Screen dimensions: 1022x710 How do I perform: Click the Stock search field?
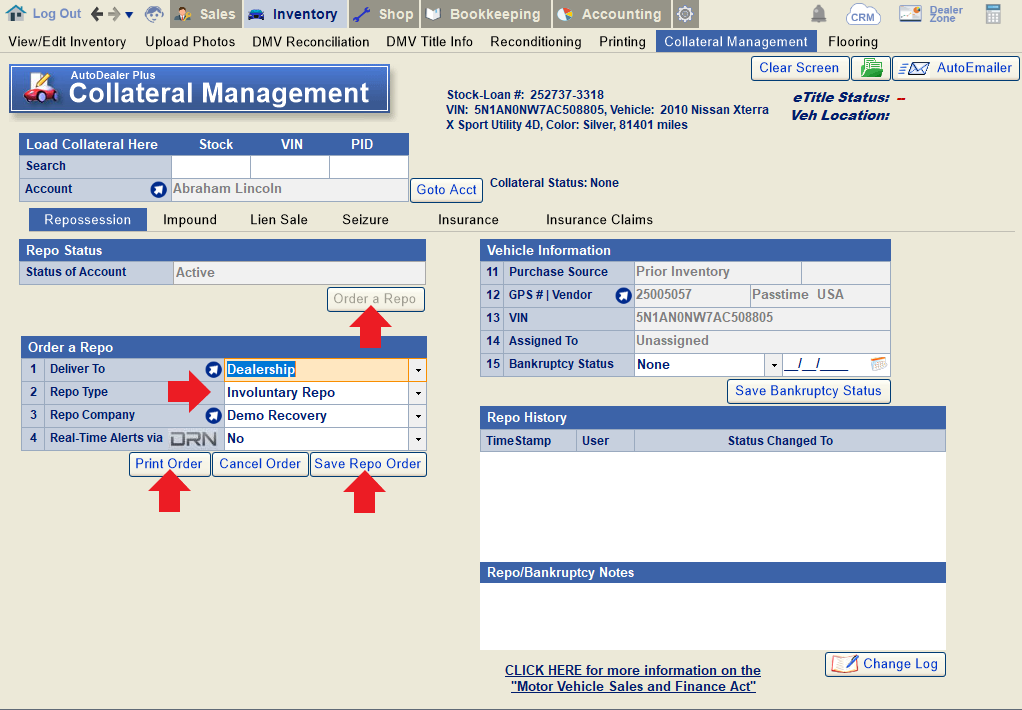211,166
